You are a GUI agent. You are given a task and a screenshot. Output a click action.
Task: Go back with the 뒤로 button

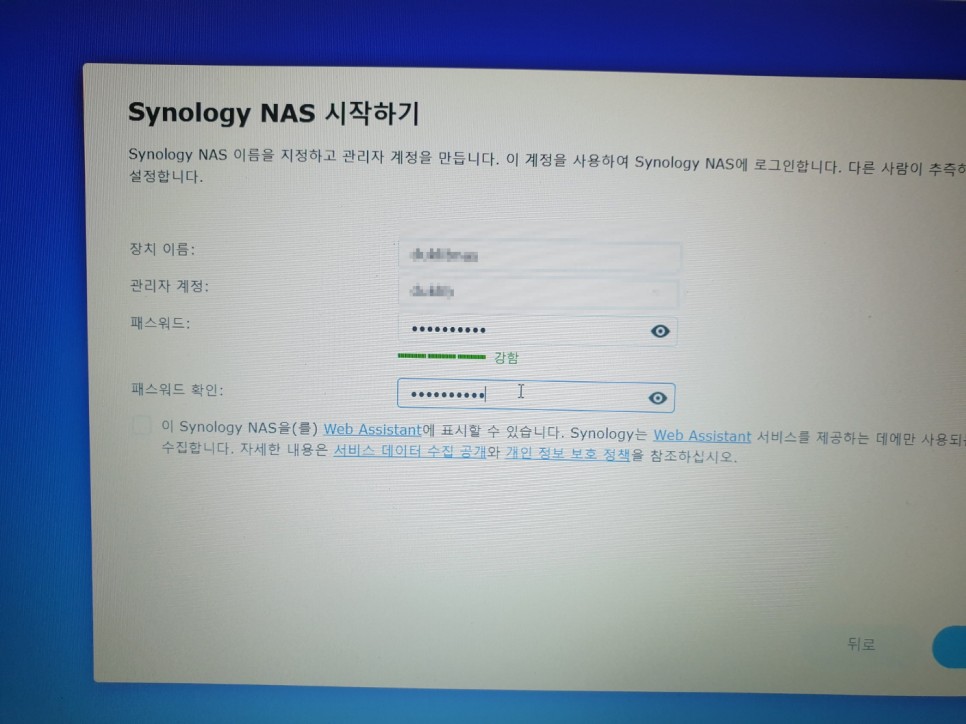[x=861, y=644]
